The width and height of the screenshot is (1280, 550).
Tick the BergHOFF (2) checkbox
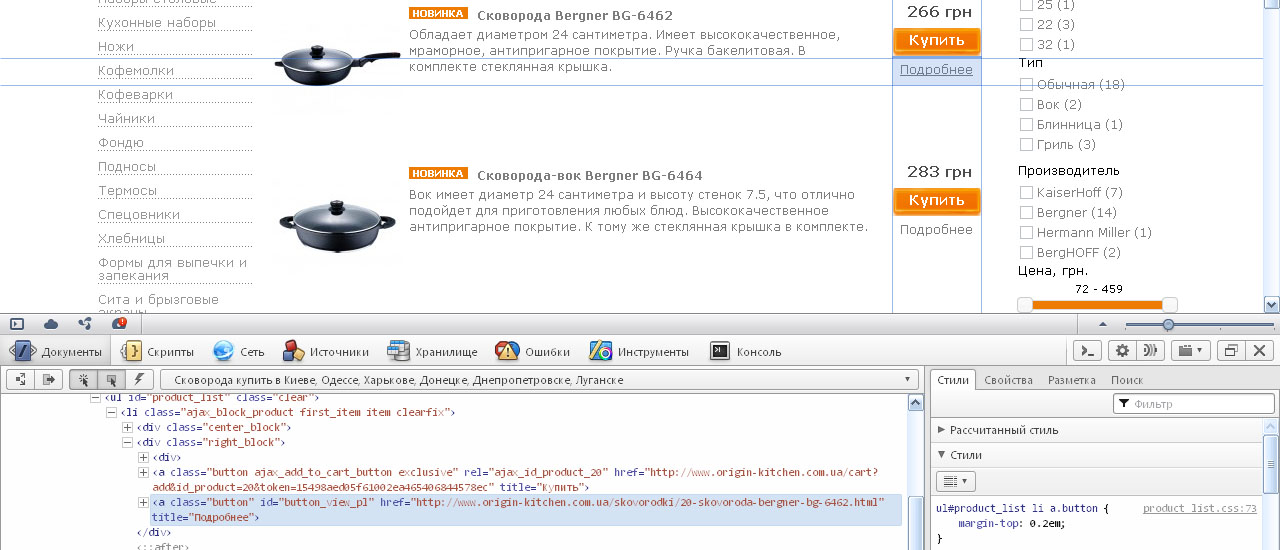tap(1026, 252)
